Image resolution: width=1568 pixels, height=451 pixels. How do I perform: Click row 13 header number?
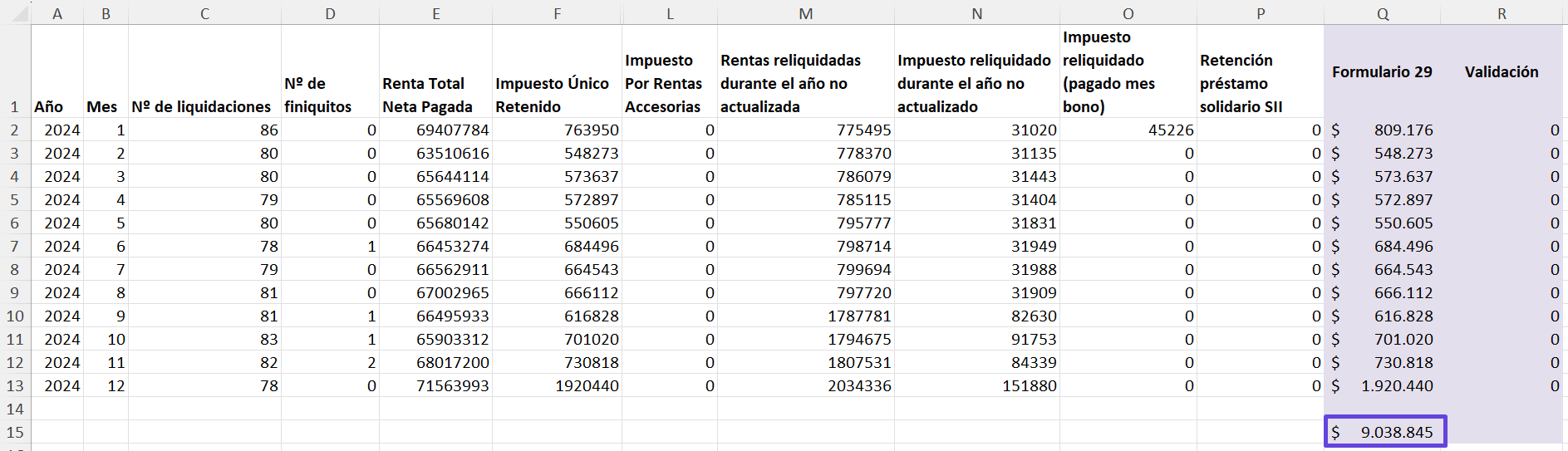(x=15, y=385)
